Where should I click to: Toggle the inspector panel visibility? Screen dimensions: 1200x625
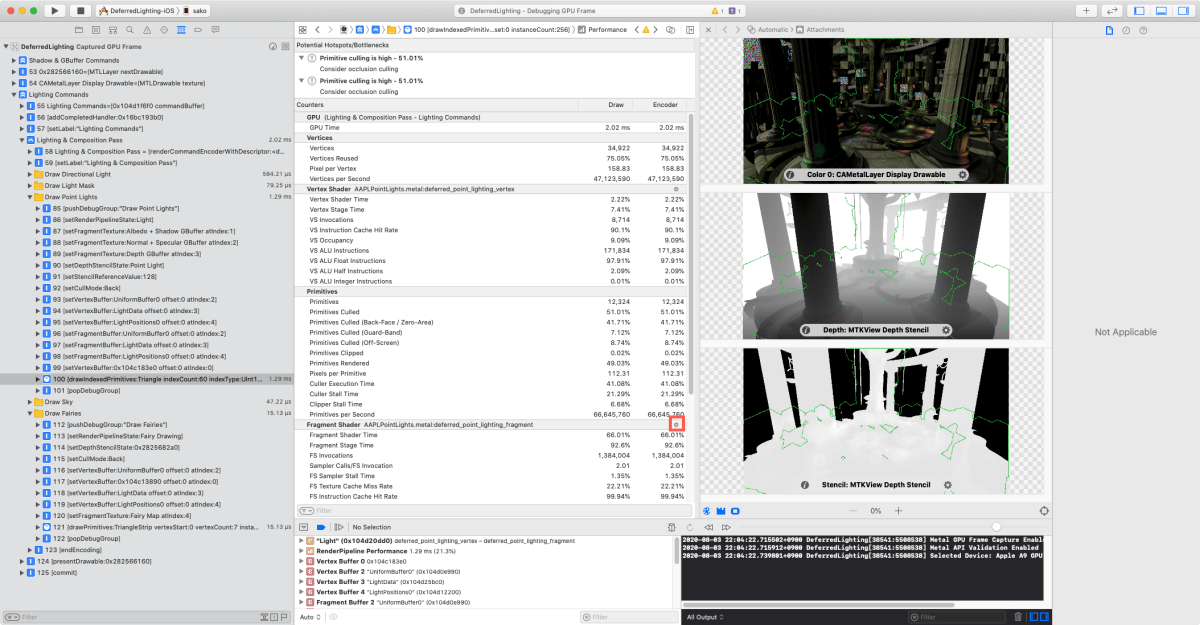tap(1182, 10)
